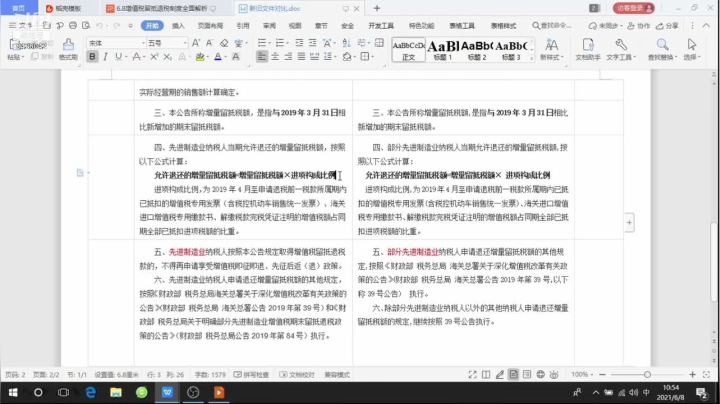Apply the Heading 2 (标题 2) style
Screen dimensions: 720x404
477,50
